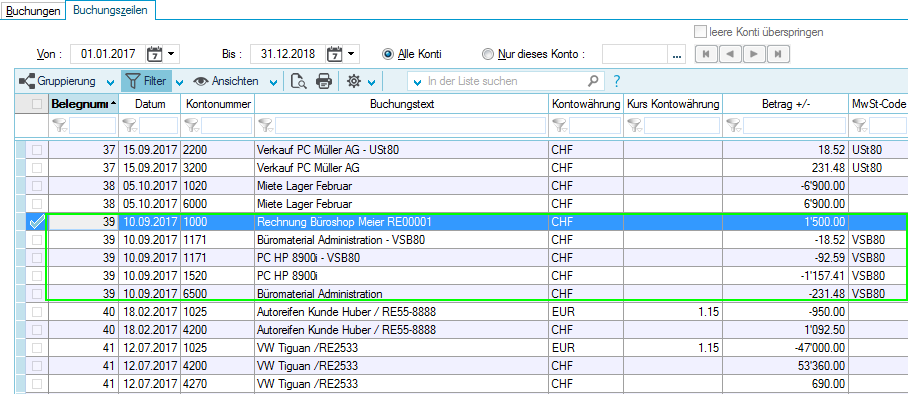
Task: Click filter funnel icon under Kontowährung column
Action: click(560, 126)
